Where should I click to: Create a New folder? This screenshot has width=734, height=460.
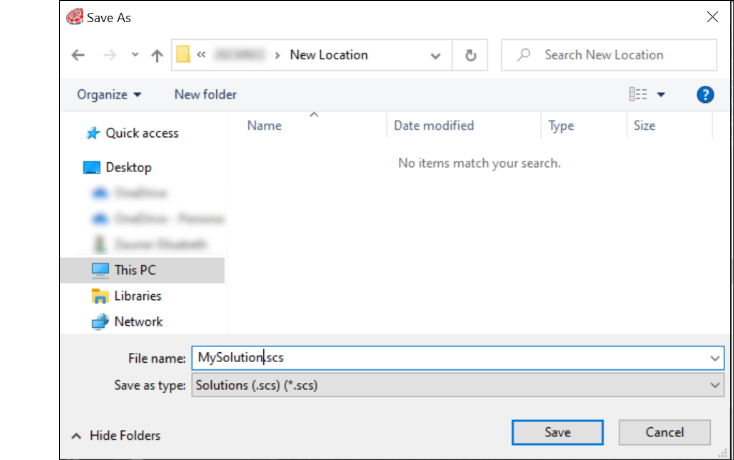point(206,95)
